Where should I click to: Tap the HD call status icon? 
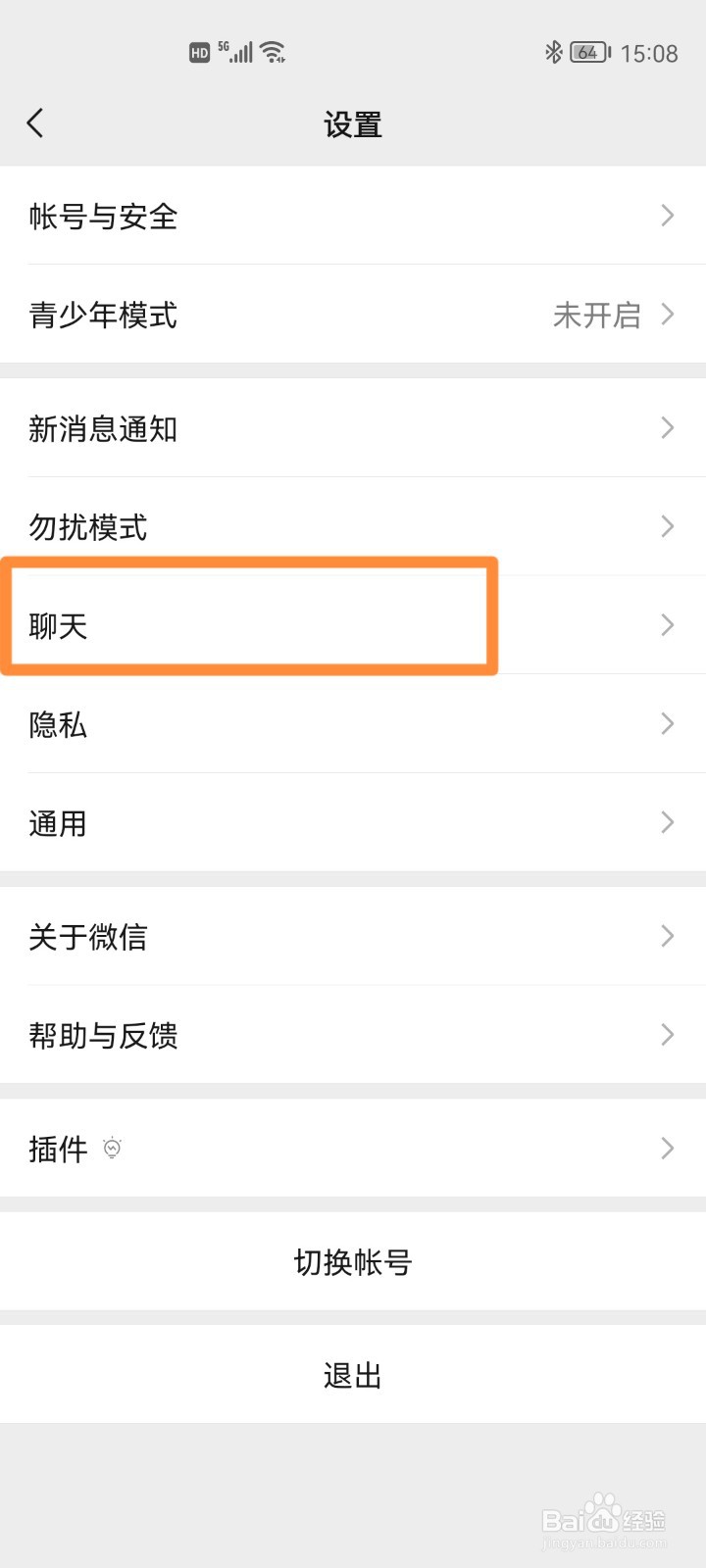[x=200, y=53]
